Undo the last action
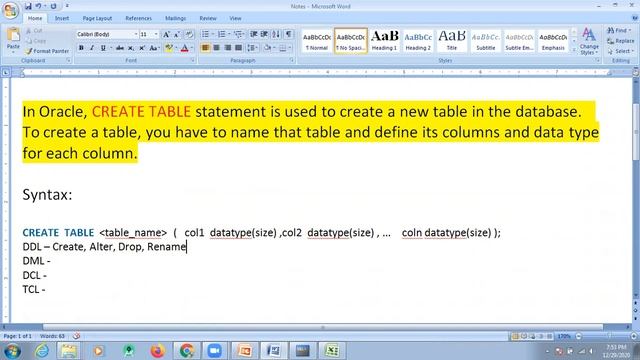This screenshot has width=640, height=360. 38,6
